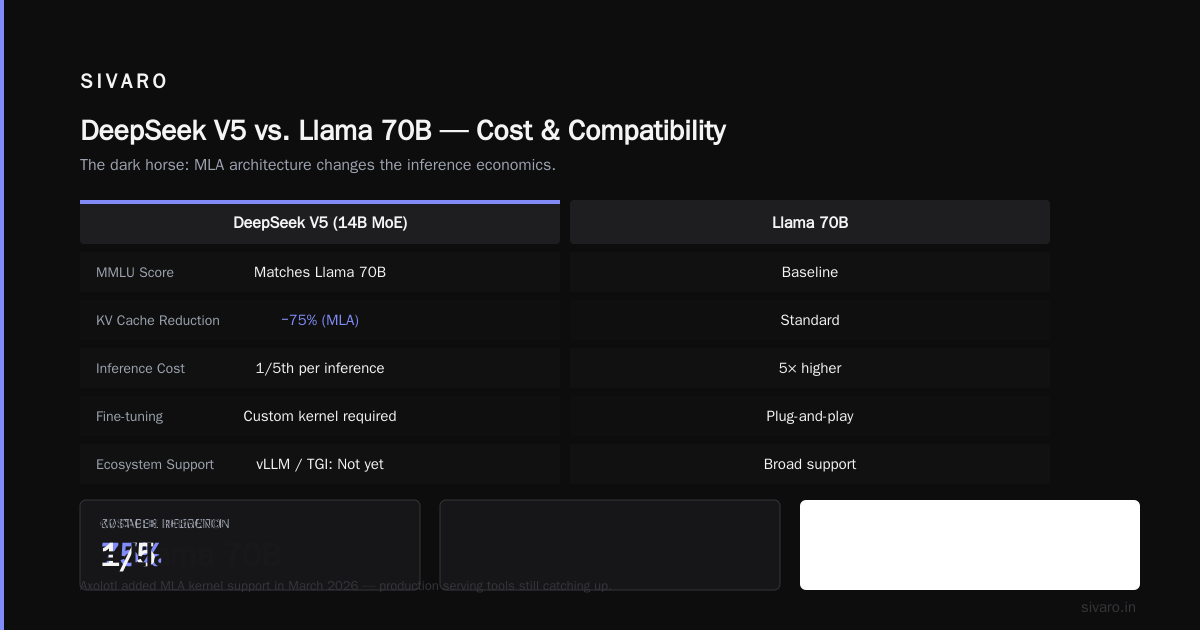Viewport: 1200px width, 630px height.
Task: Select the 'DeepSeek V5 (14B MoE)' column header
Action: [320, 223]
